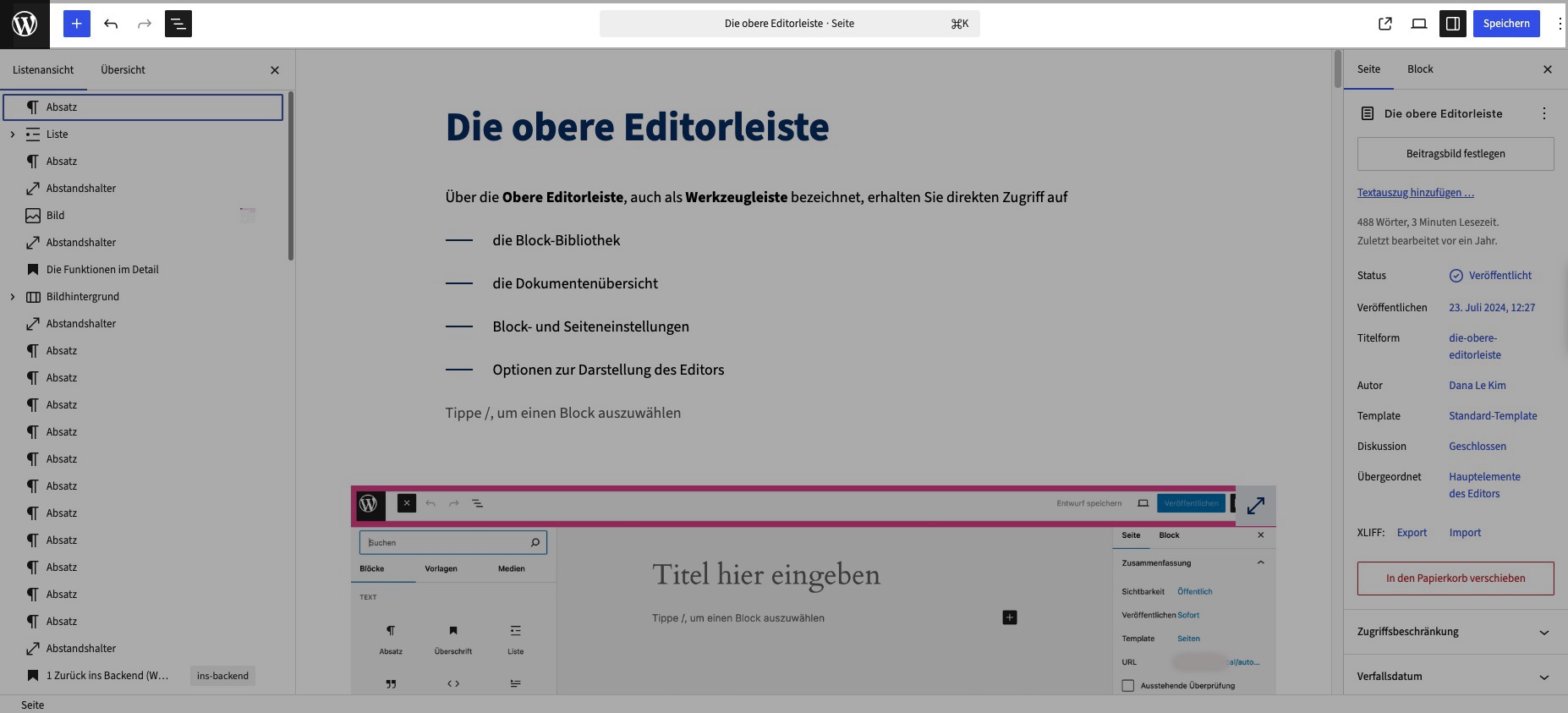This screenshot has width=1568, height=713.
Task: Click the WordPress logo to exit editor
Action: [x=25, y=24]
